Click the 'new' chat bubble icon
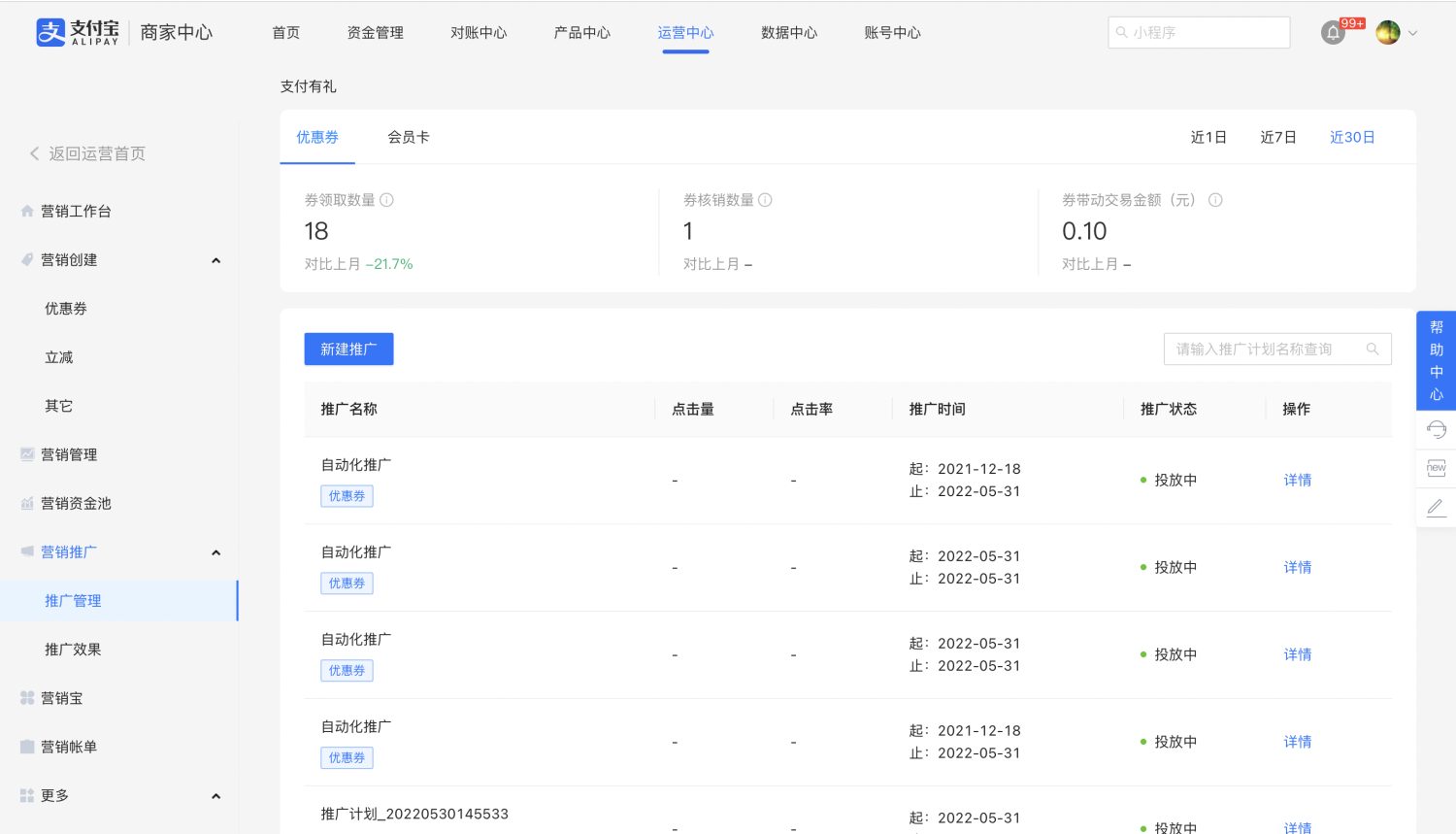This screenshot has width=1456, height=834. point(1437,468)
